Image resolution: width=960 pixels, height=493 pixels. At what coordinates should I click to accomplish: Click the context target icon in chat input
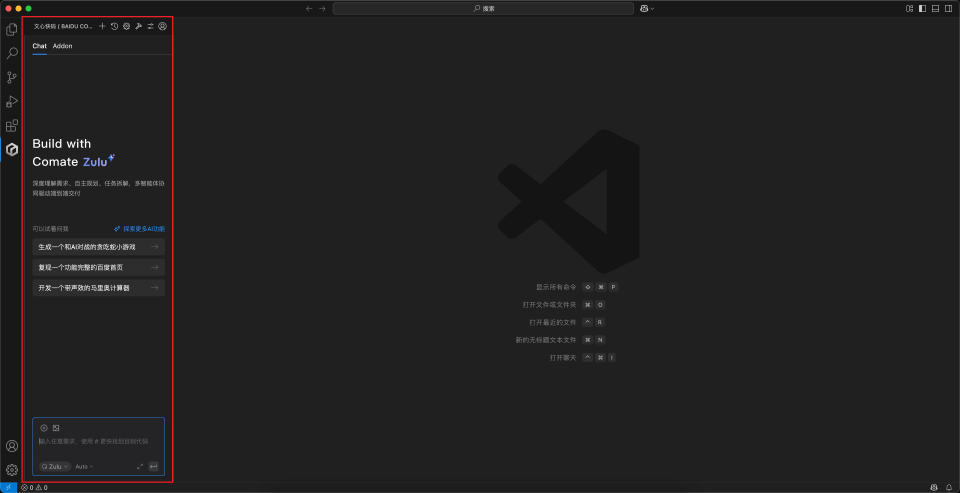[x=44, y=428]
